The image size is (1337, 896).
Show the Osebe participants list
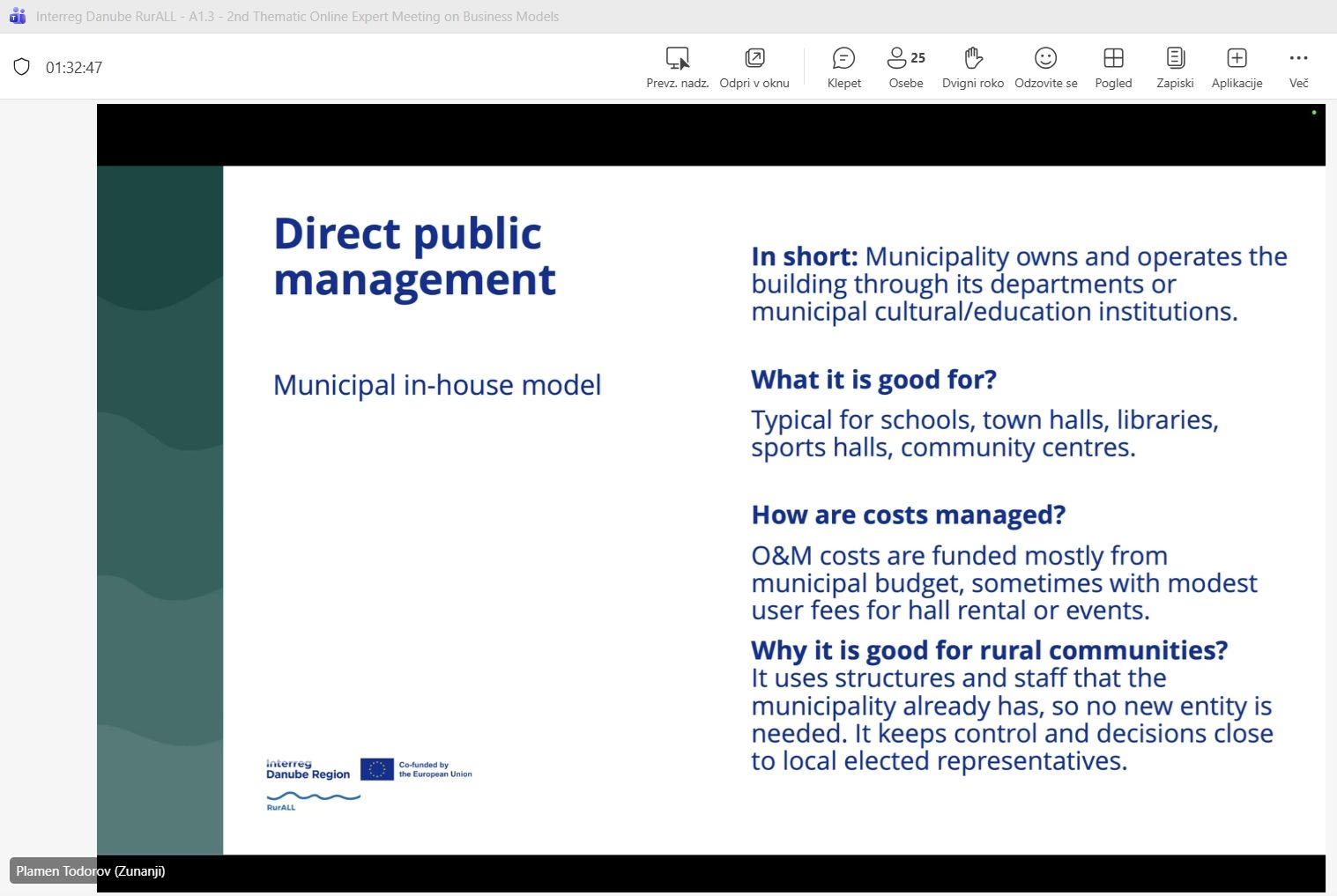[x=905, y=59]
